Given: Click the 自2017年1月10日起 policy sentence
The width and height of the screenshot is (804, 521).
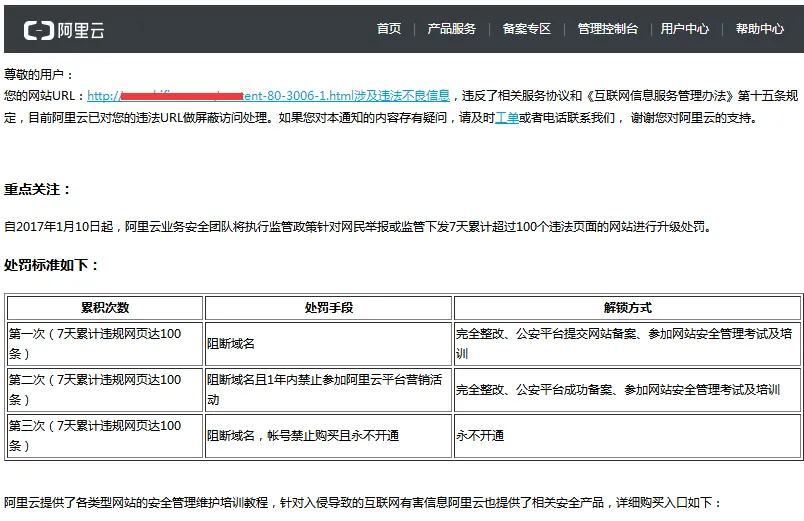Looking at the screenshot, I should tap(358, 227).
